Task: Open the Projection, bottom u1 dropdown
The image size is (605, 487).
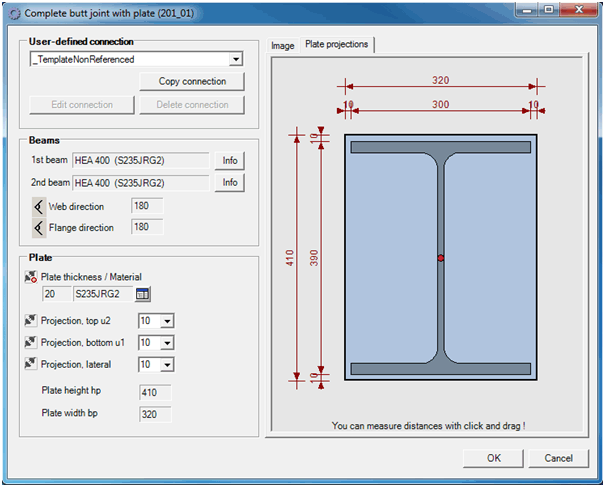Action: 166,343
